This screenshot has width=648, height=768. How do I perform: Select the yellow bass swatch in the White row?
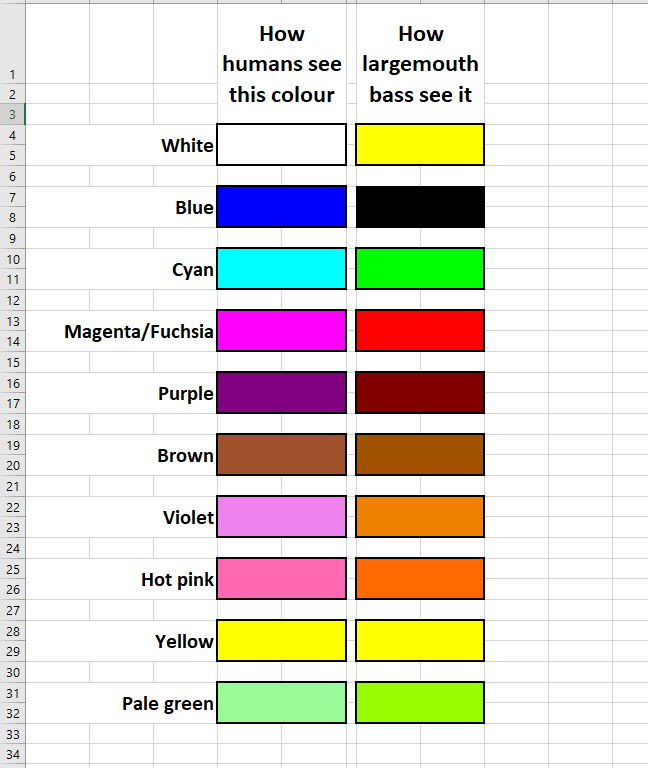tap(420, 144)
